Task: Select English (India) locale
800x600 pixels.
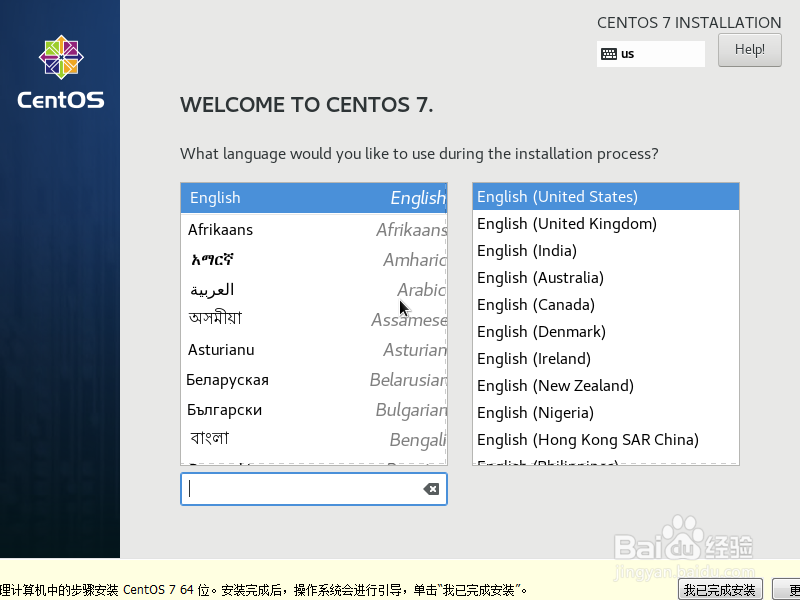Action: click(x=567, y=250)
